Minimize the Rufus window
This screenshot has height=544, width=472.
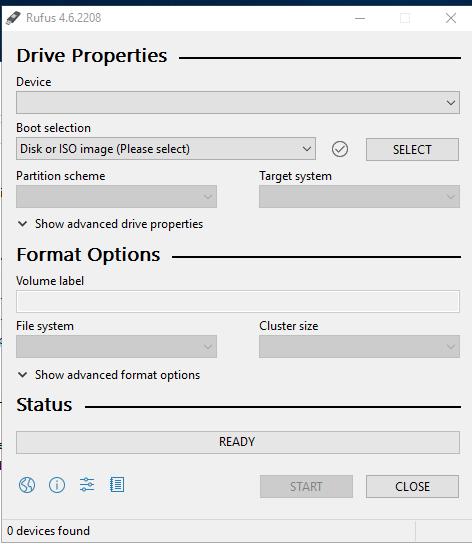360,18
